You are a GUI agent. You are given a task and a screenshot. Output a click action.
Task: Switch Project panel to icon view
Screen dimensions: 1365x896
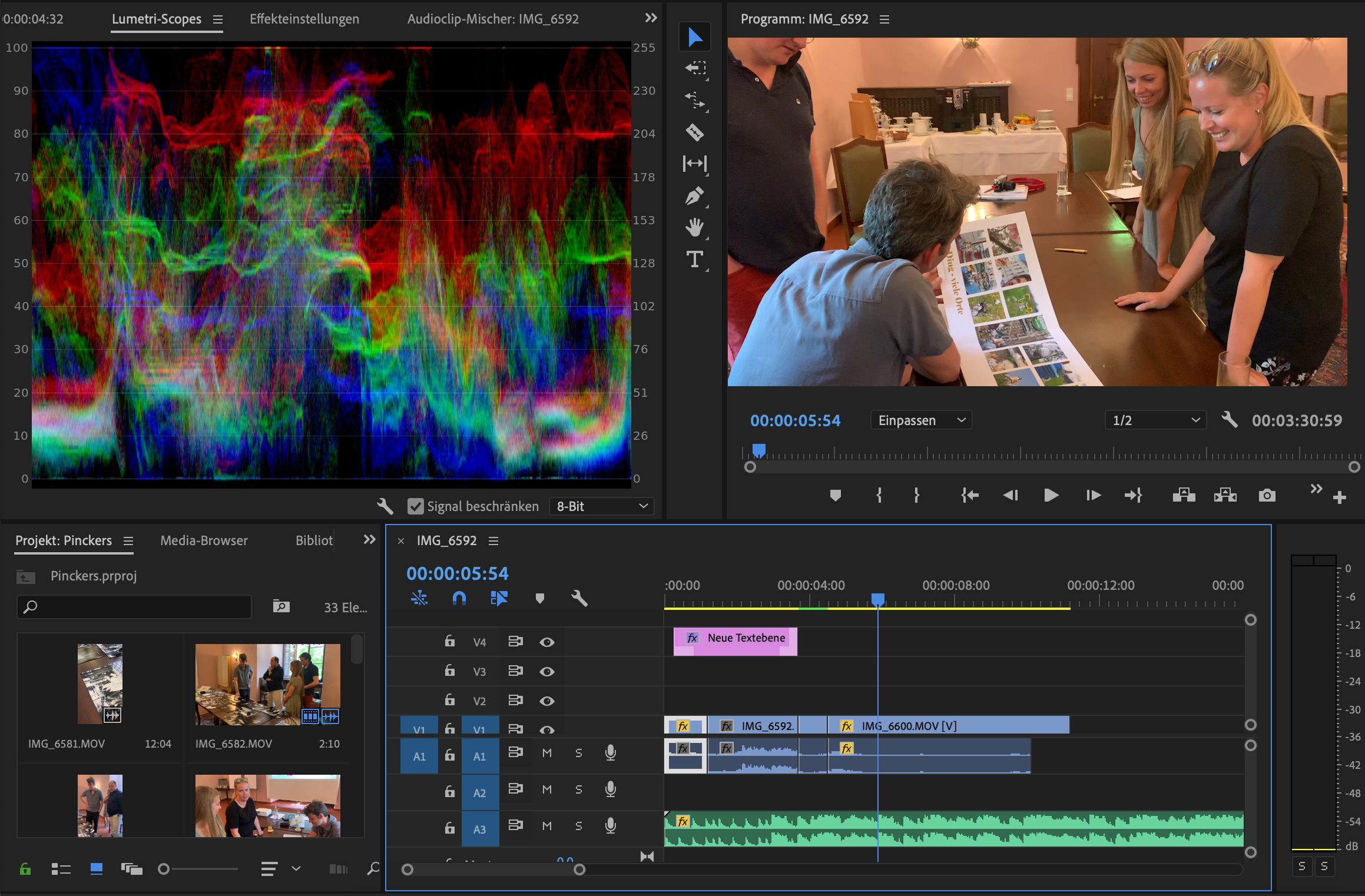[x=97, y=869]
